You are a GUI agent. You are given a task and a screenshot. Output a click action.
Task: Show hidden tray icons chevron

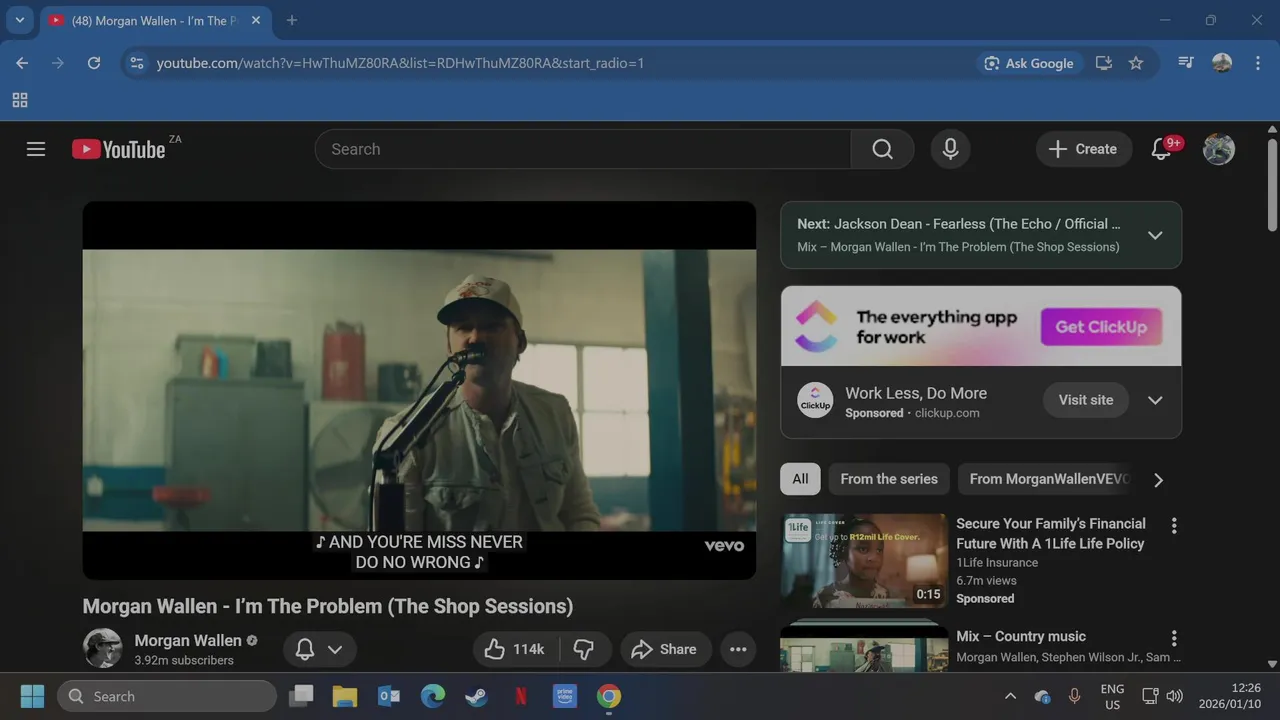pyautogui.click(x=1010, y=696)
